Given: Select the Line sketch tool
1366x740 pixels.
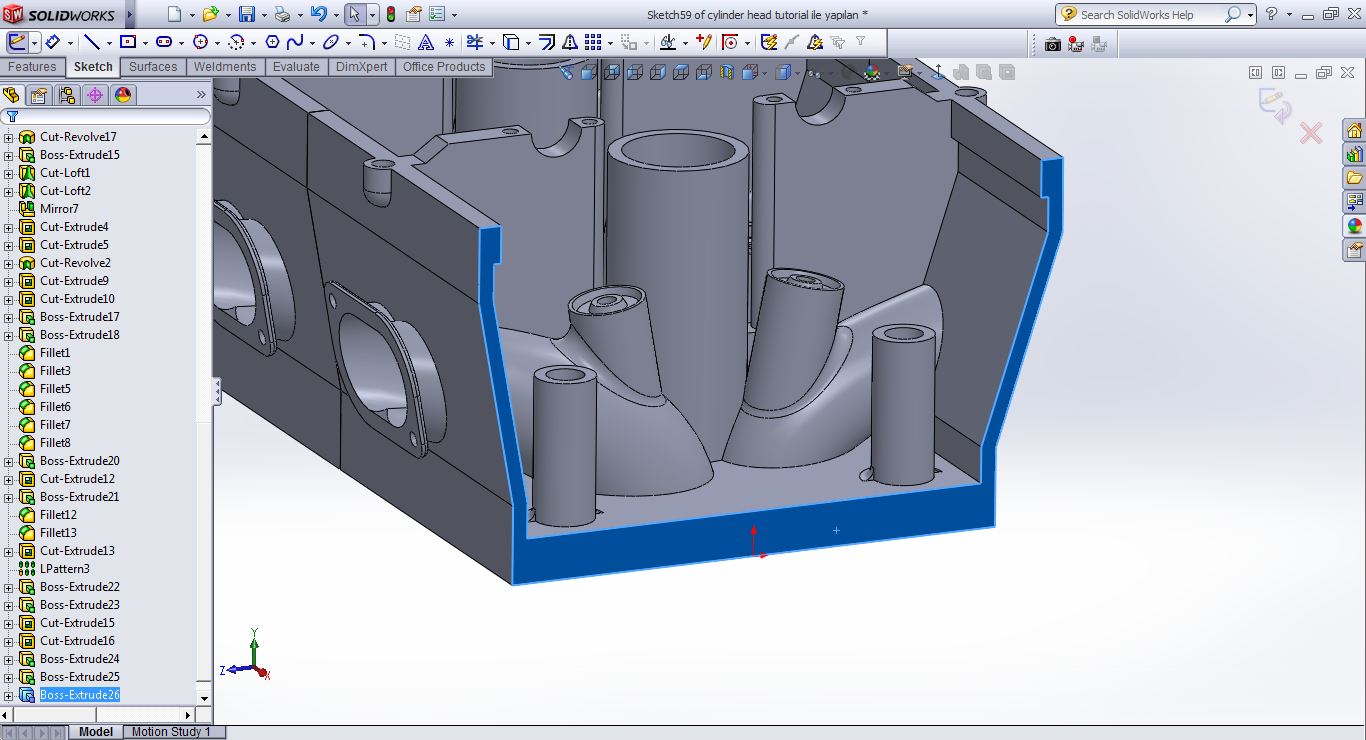Looking at the screenshot, I should click(92, 42).
